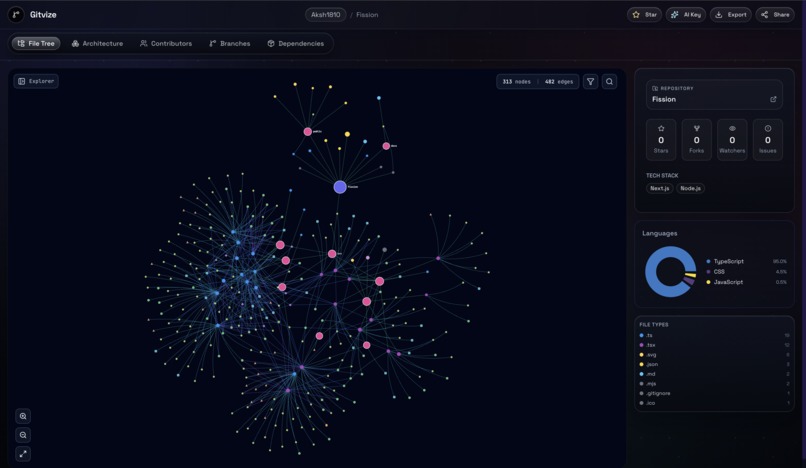Open the Dependencies tab
The image size is (806, 468).
coord(296,44)
